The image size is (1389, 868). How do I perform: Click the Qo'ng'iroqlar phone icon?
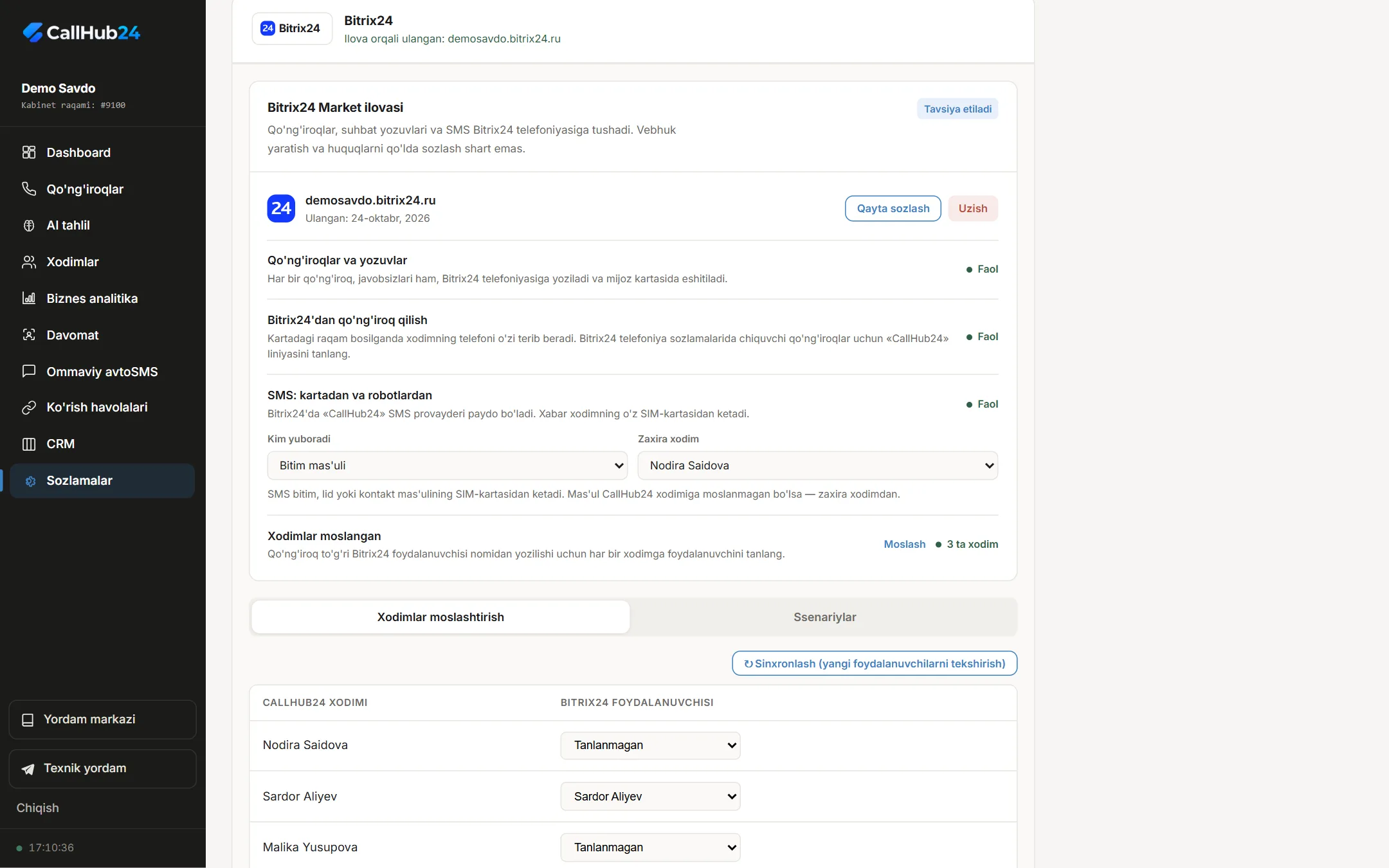[x=29, y=188]
